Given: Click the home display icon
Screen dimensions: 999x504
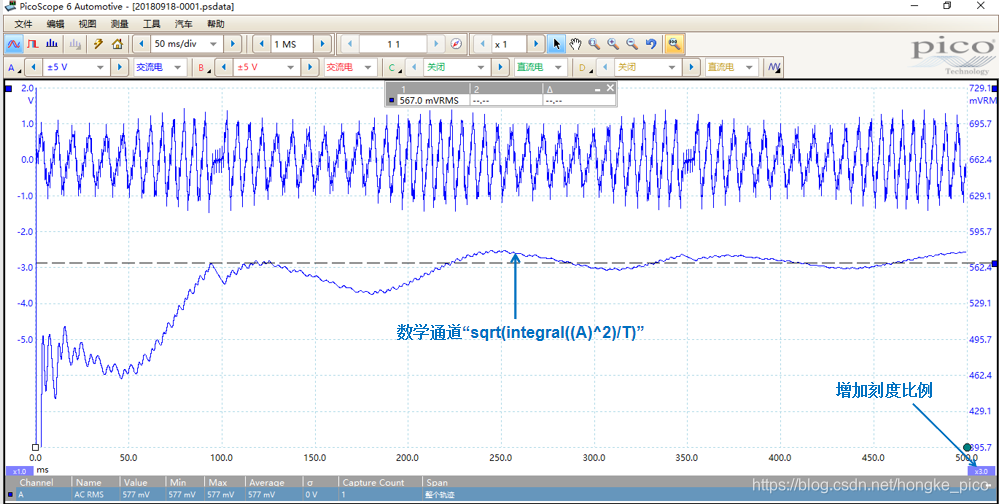Looking at the screenshot, I should point(117,44).
